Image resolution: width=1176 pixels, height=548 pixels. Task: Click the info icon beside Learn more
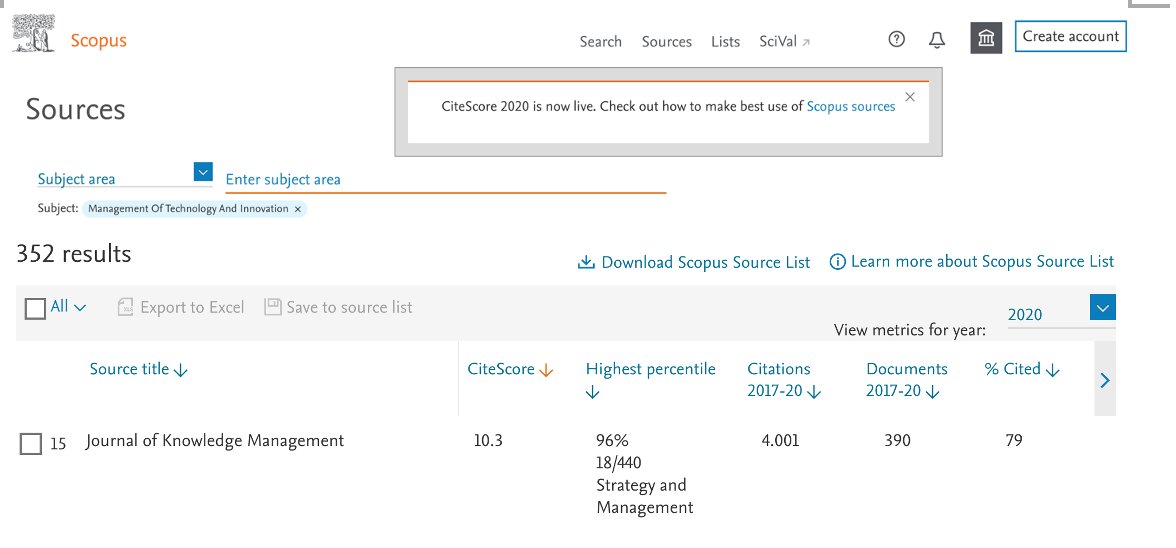(x=837, y=262)
